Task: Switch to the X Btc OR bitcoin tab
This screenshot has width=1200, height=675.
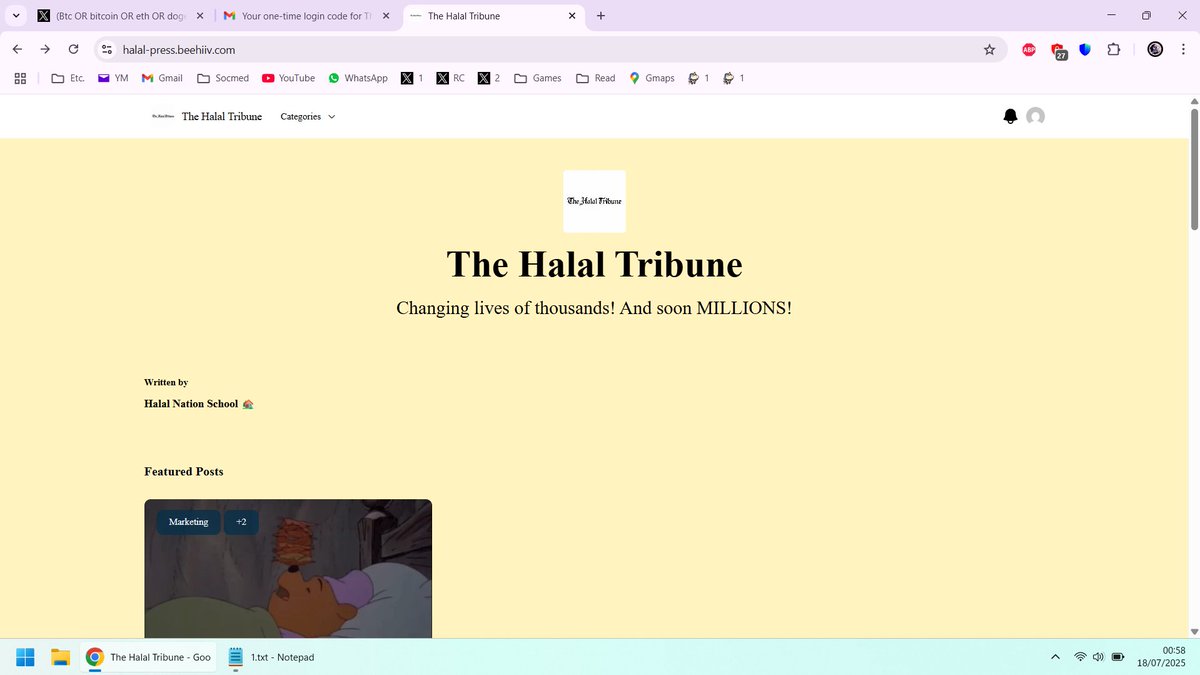Action: pos(121,16)
